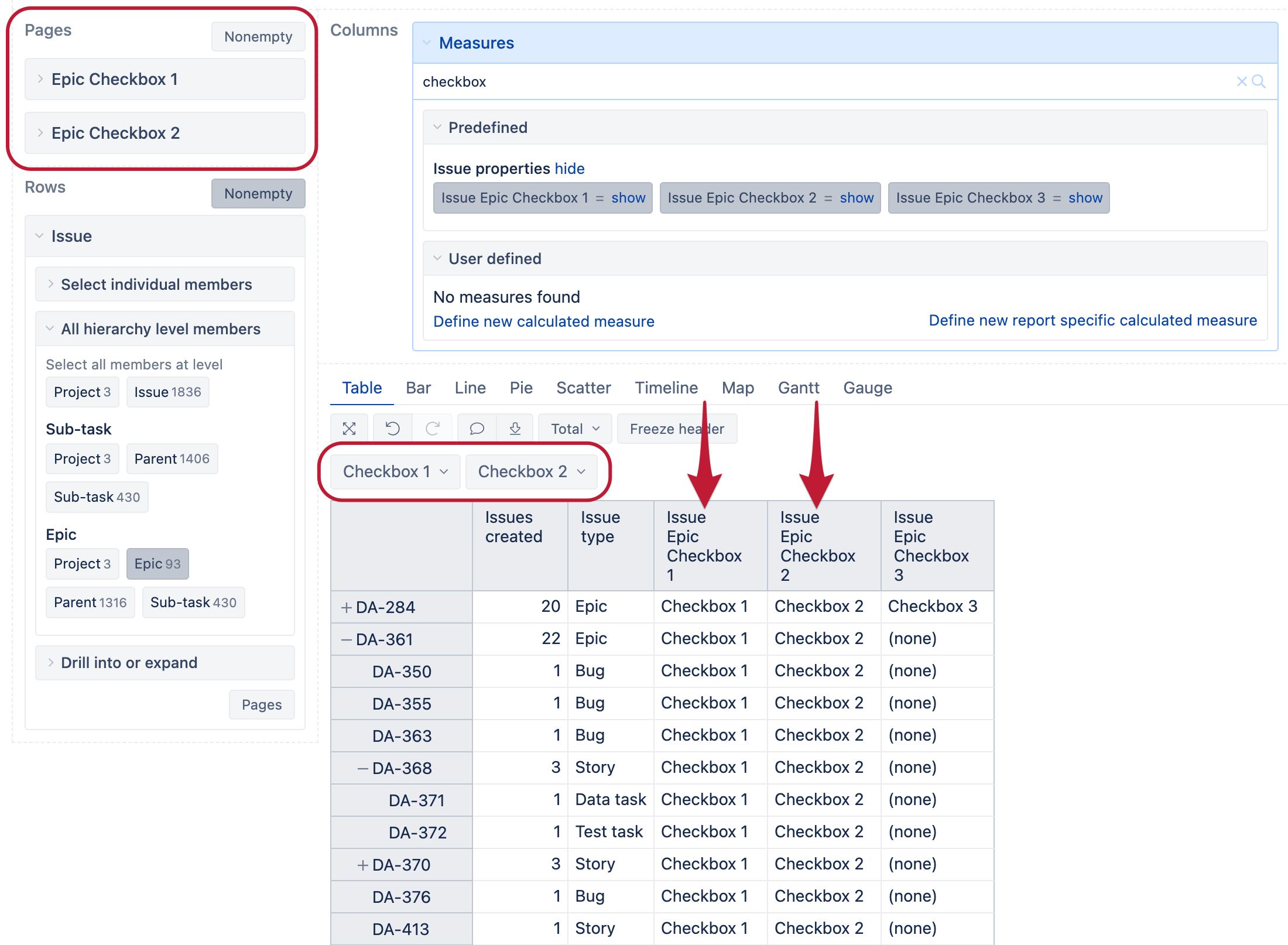The width and height of the screenshot is (1288, 945).
Task: Click Define new calculated measure link
Action: click(x=544, y=321)
